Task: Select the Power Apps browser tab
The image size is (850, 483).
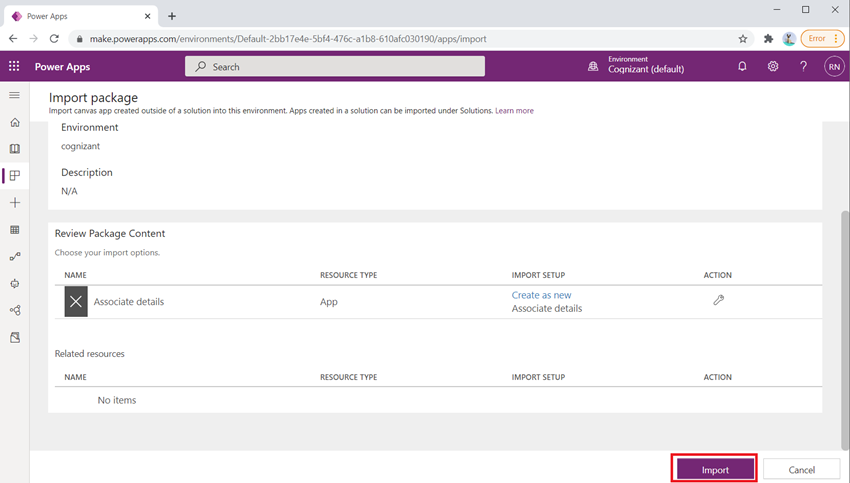Action: (81, 16)
